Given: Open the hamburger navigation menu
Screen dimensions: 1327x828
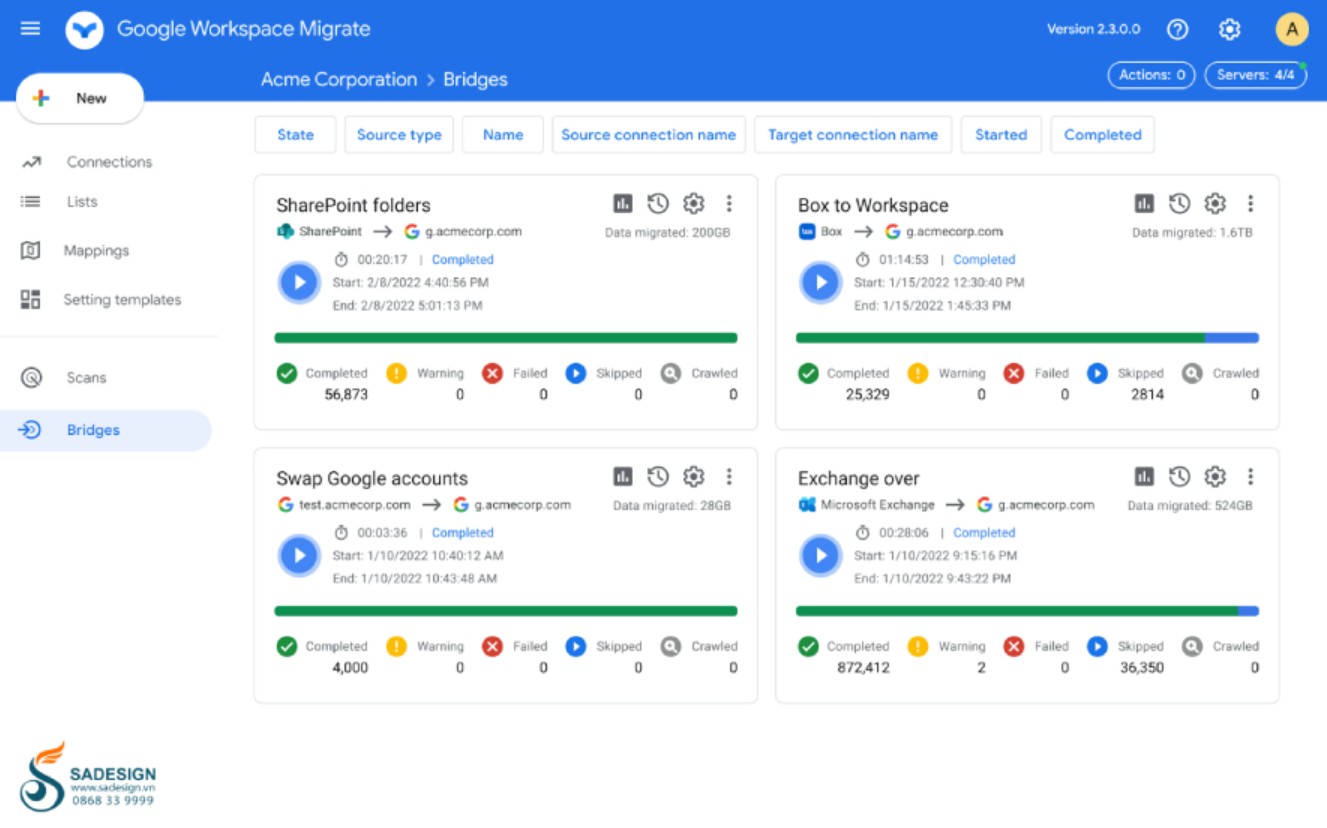Looking at the screenshot, I should 31,29.
